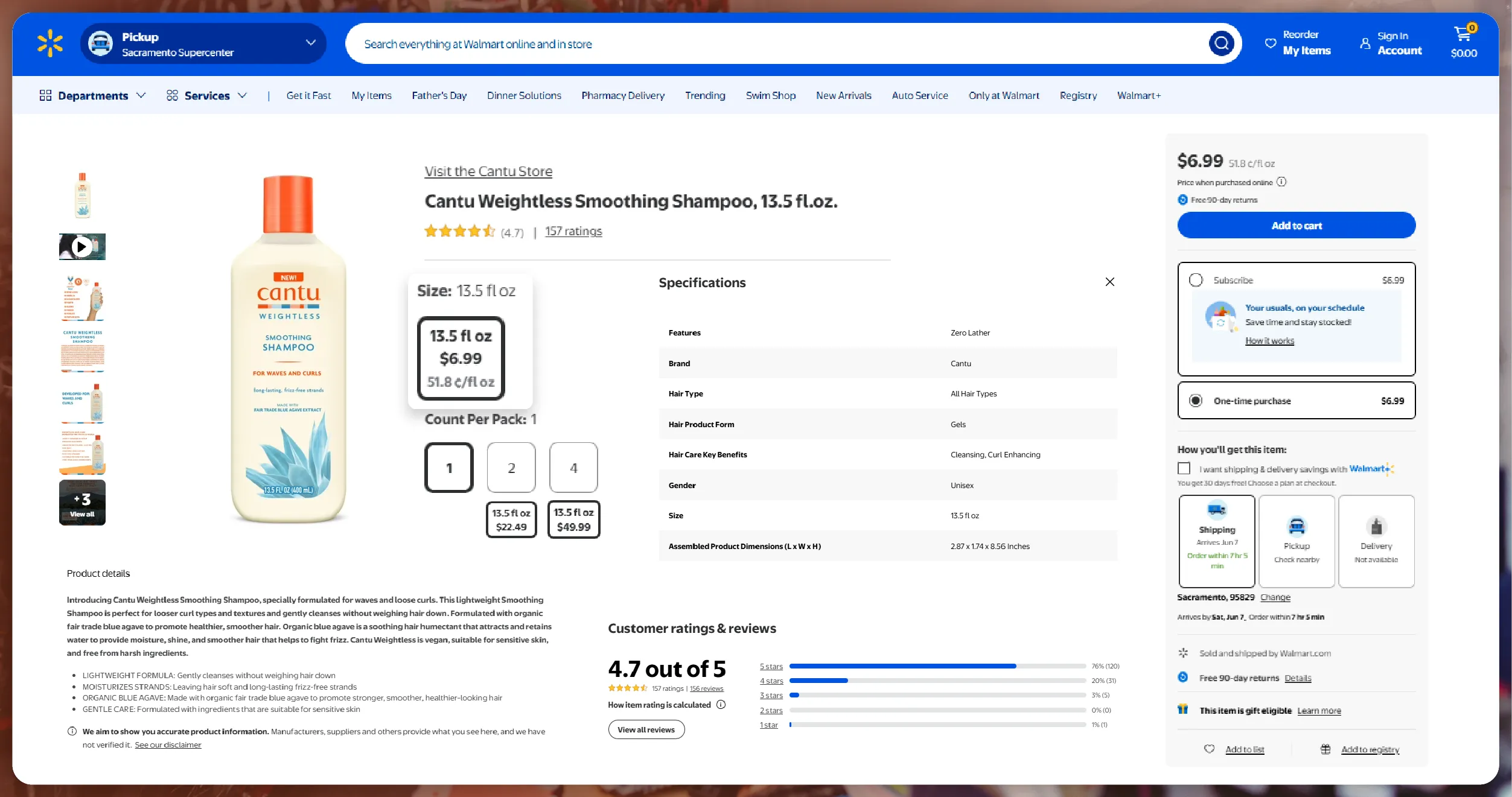Open the Visit the Cantu Store link
Screen dimensions: 1512x797
point(488,171)
